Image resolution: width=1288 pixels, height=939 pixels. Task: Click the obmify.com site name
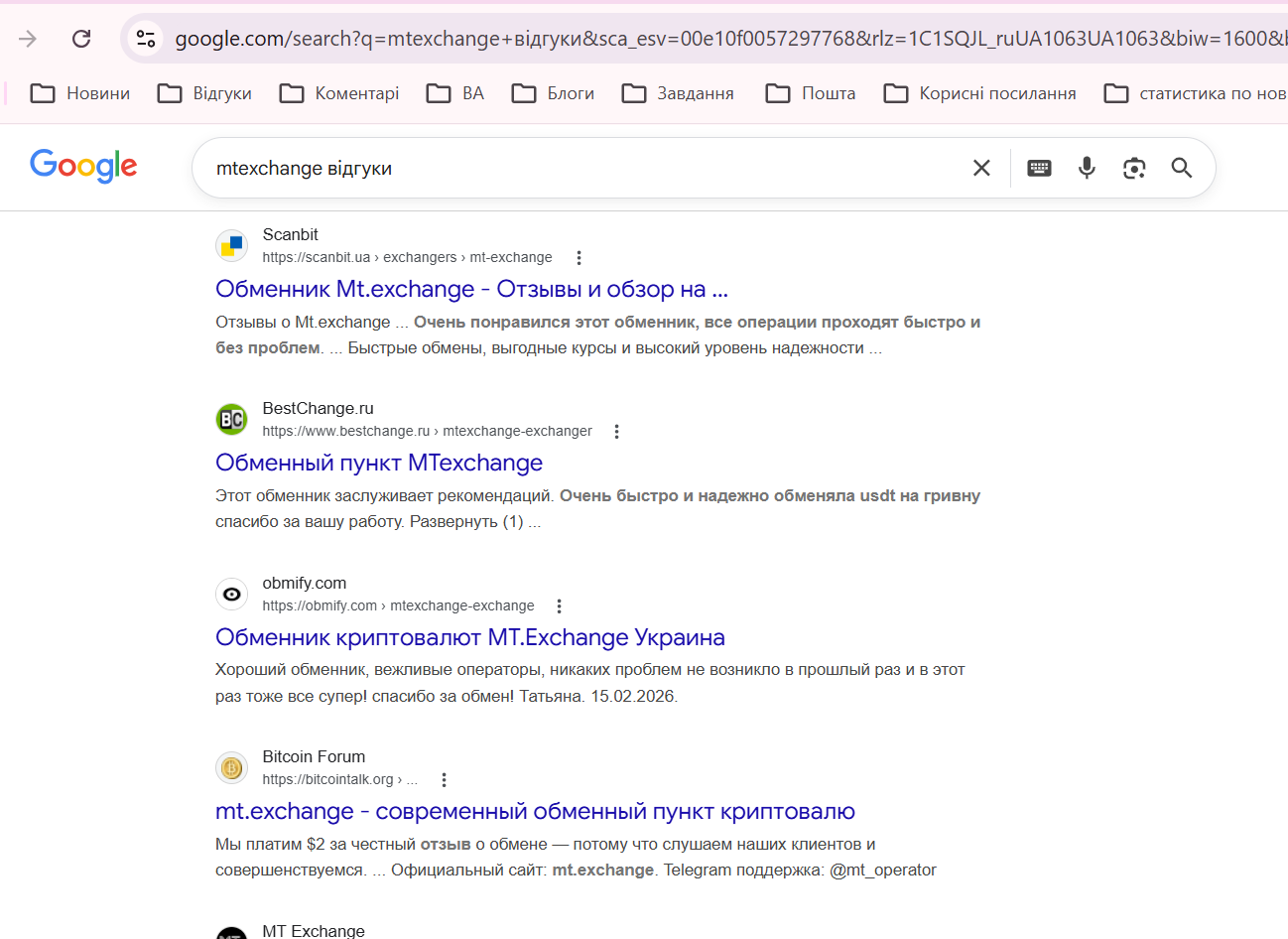[x=304, y=583]
